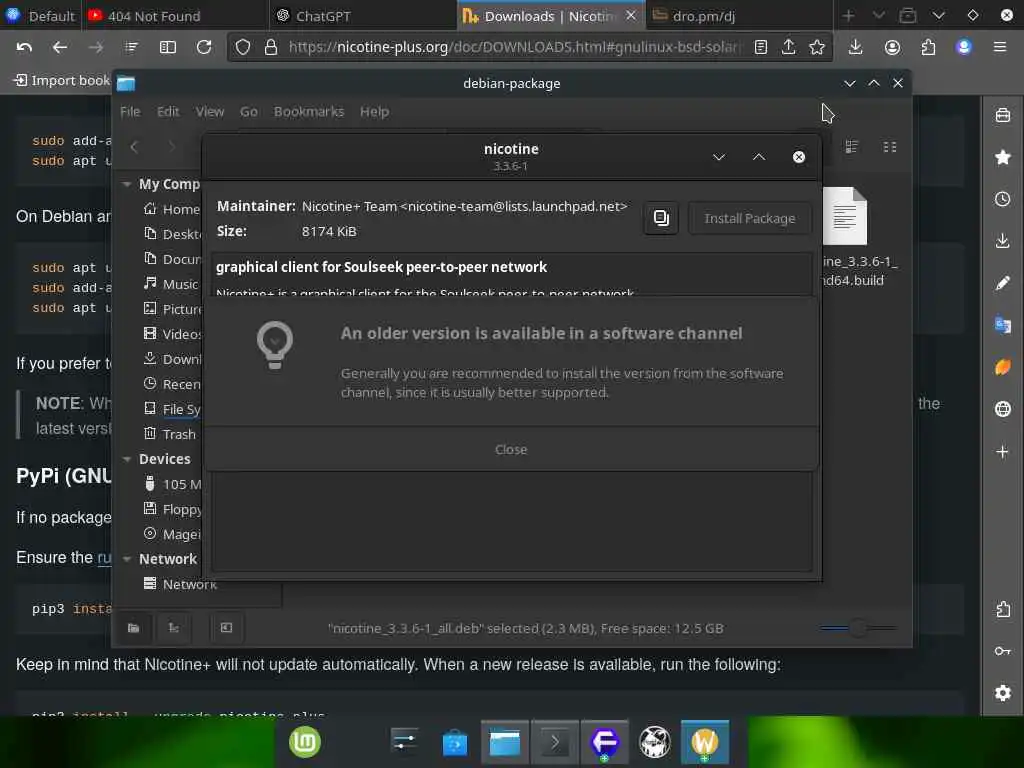
Task: Open the password key icon in the sidebar
Action: point(1002,651)
